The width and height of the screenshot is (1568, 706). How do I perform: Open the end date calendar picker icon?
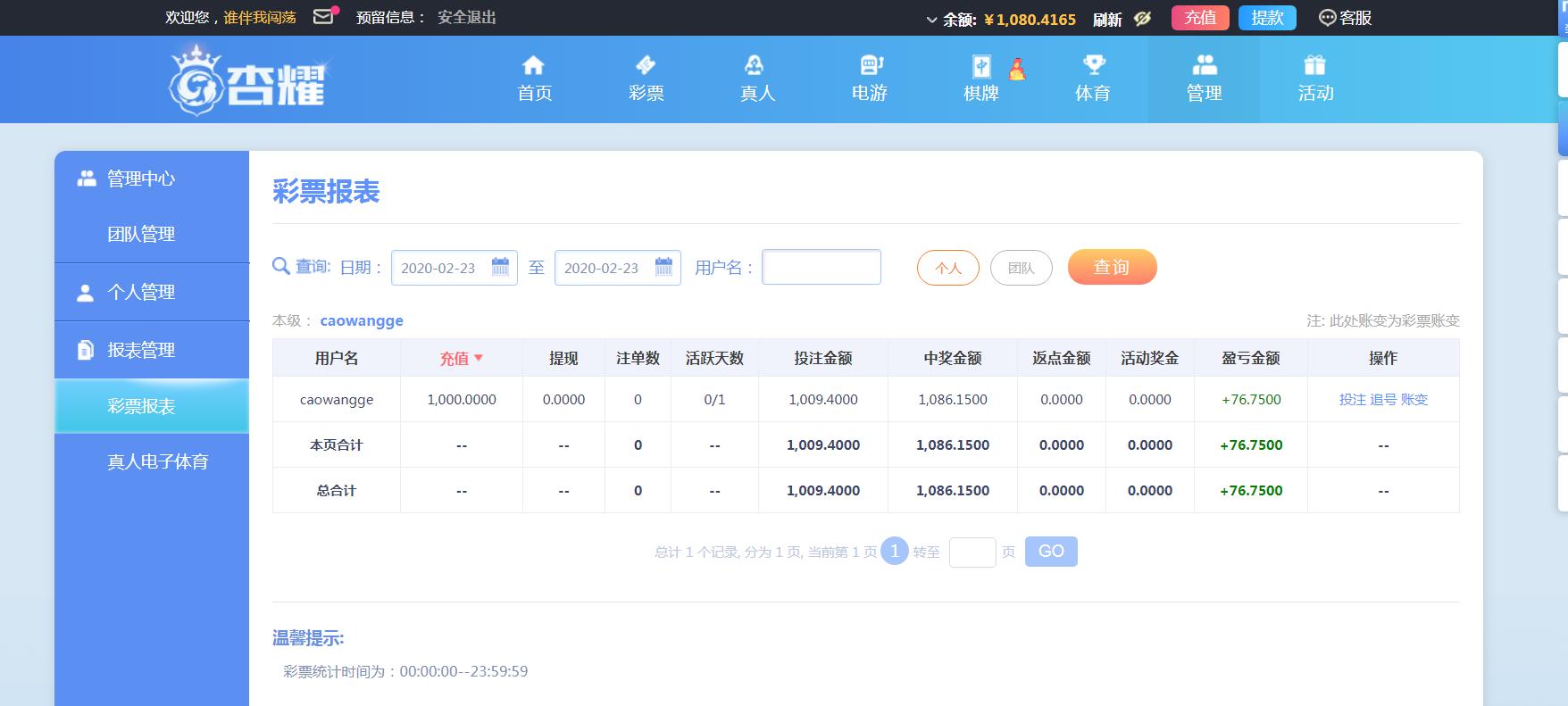click(x=663, y=267)
